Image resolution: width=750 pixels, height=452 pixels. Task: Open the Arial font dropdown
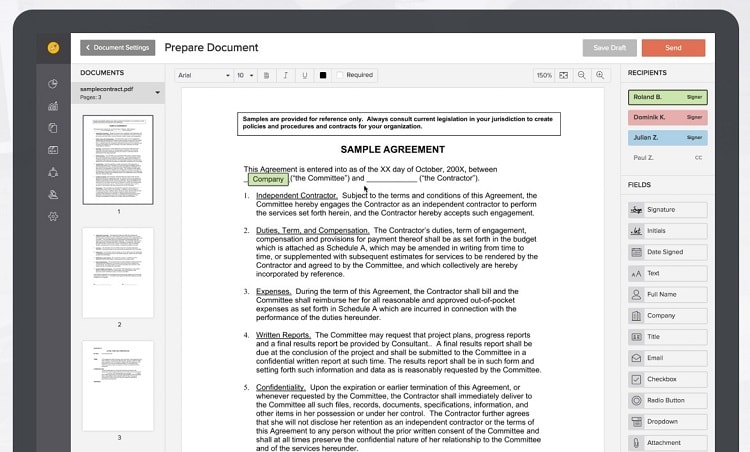(x=204, y=75)
